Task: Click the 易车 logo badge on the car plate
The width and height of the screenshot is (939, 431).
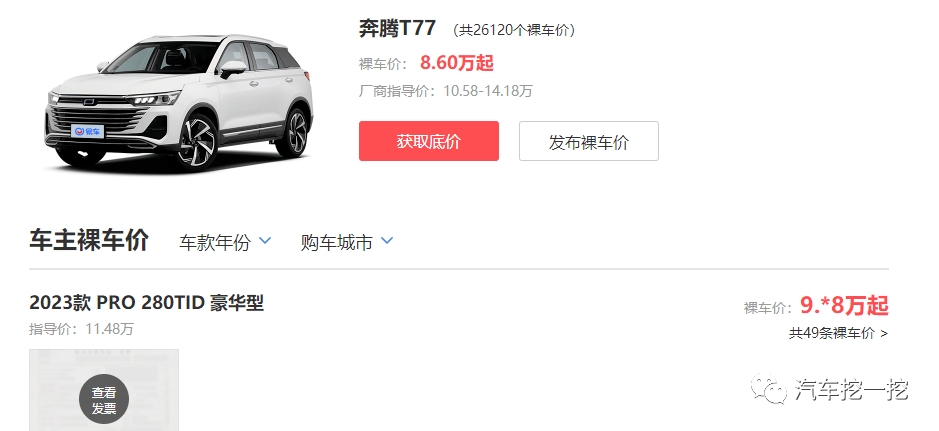Action: click(87, 130)
